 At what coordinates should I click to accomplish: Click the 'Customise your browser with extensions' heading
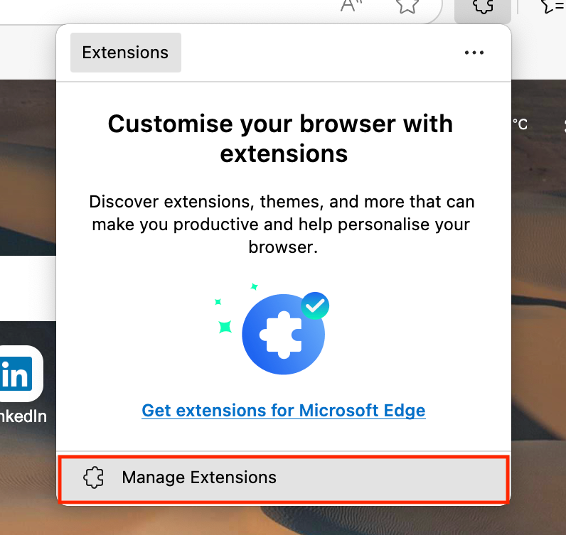click(281, 139)
